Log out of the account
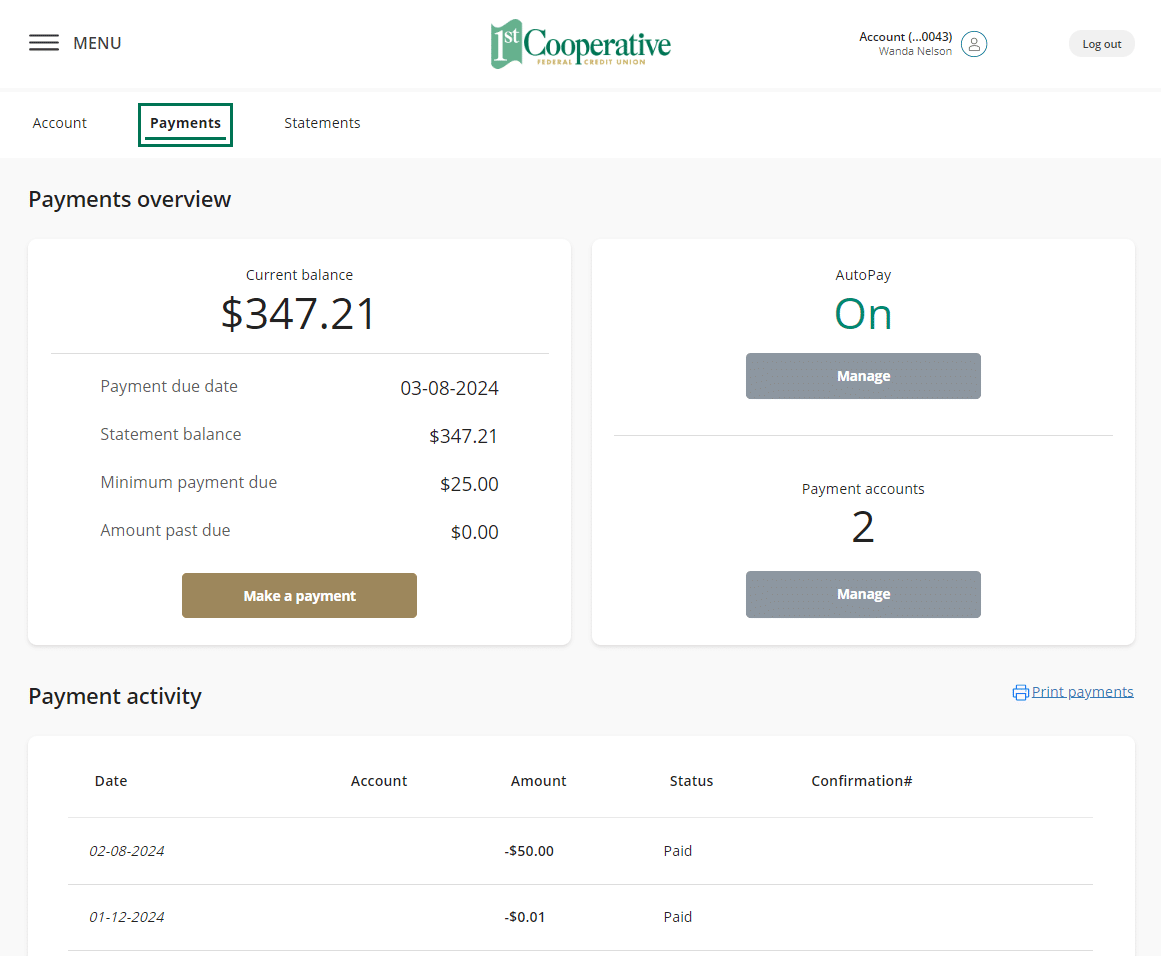 (x=1101, y=44)
